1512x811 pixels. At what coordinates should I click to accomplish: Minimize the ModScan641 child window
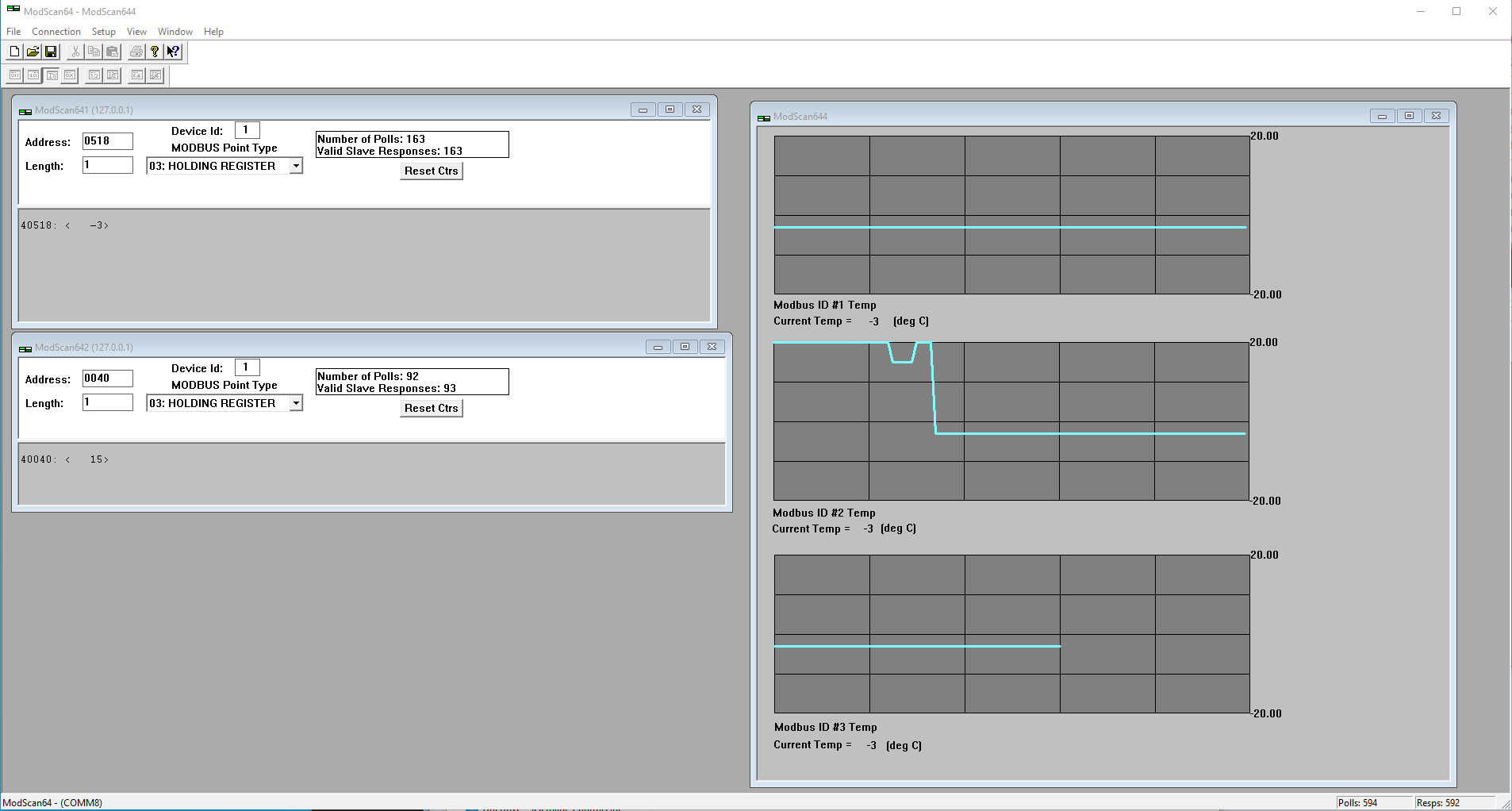pos(643,110)
